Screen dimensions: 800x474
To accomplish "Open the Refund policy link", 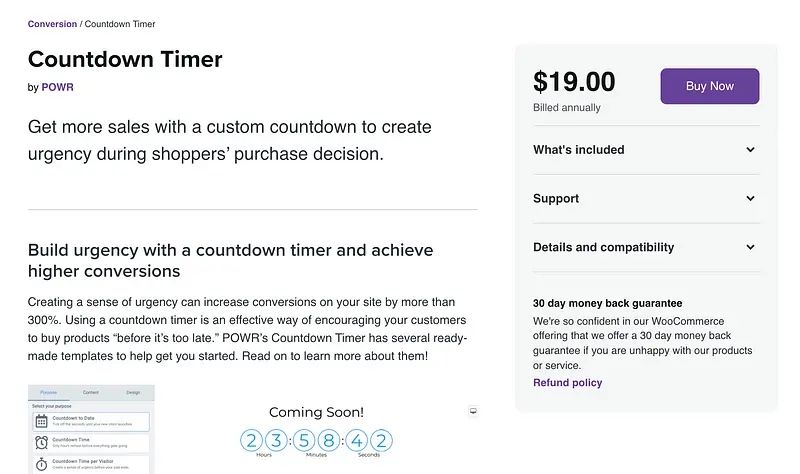I will (567, 382).
